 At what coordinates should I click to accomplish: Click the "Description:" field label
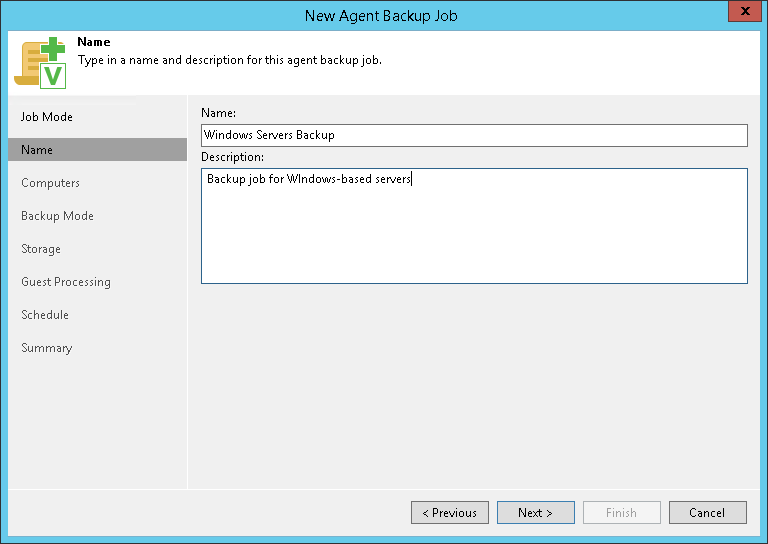(232, 157)
